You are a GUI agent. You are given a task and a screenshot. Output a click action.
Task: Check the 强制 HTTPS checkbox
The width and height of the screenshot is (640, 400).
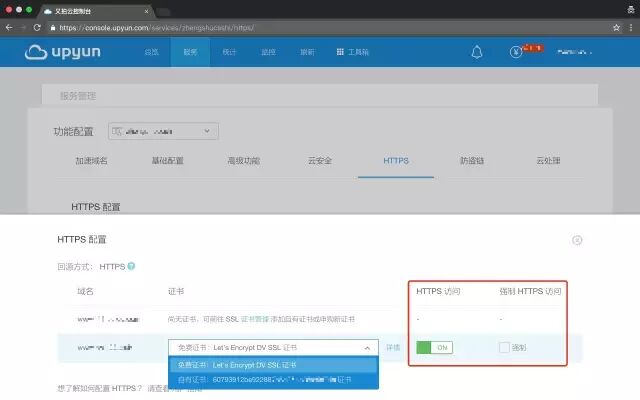504,347
